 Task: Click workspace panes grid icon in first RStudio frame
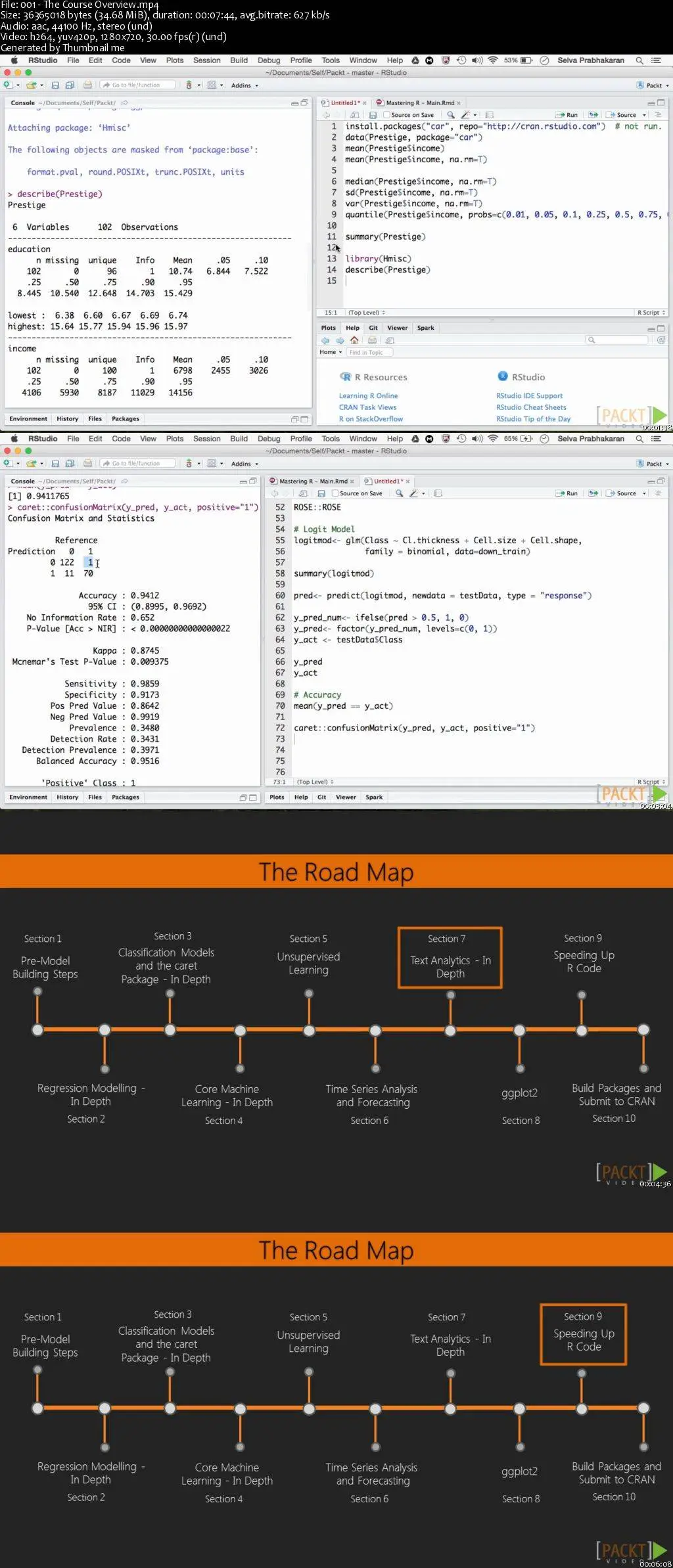pyautogui.click(x=212, y=85)
